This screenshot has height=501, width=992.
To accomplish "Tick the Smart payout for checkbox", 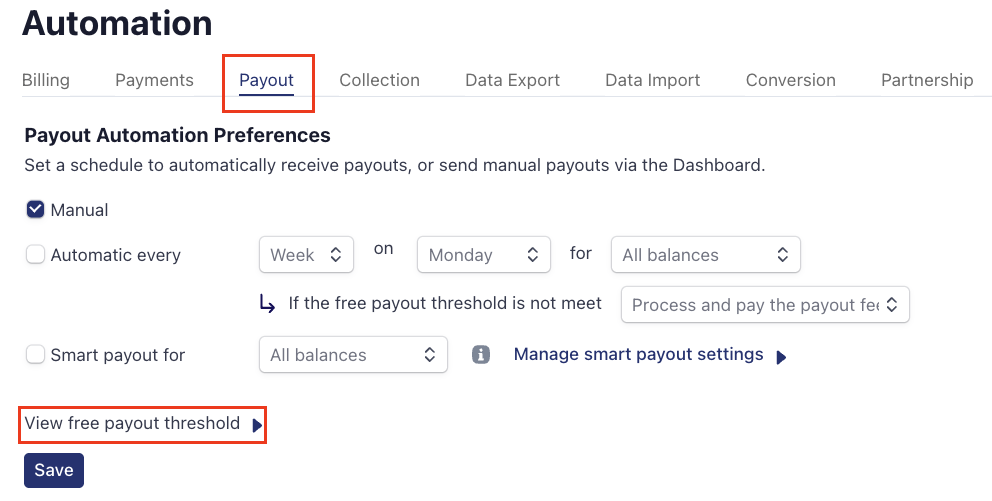I will pos(36,355).
